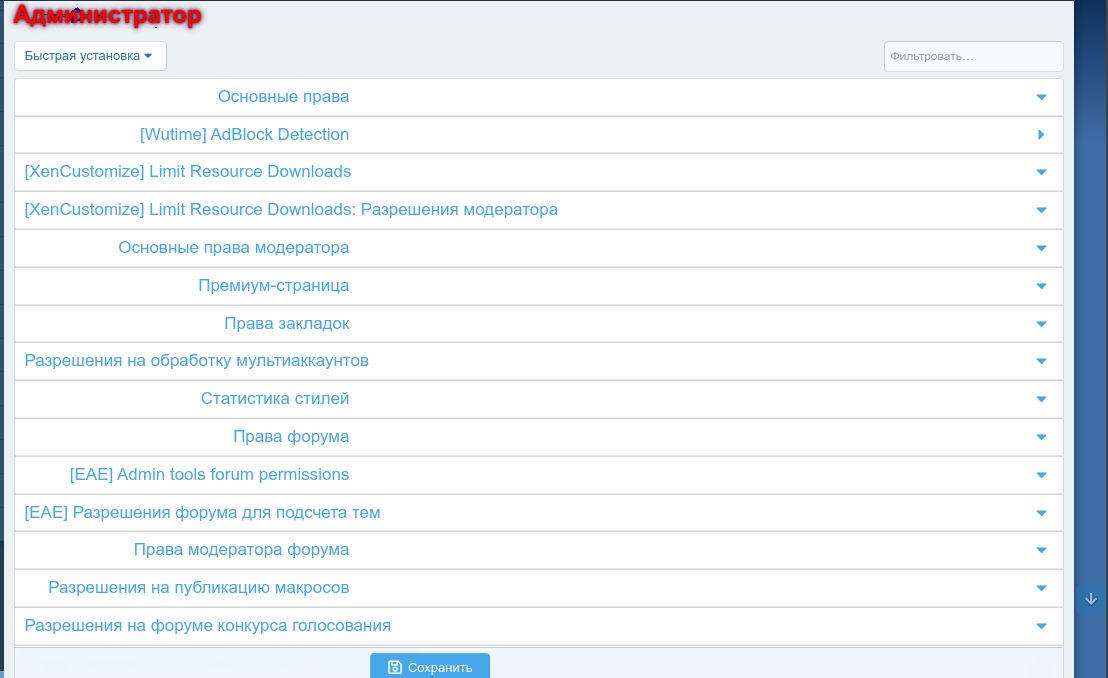Click Основные права модератора section title
Image resolution: width=1108 pixels, height=678 pixels.
click(233, 247)
